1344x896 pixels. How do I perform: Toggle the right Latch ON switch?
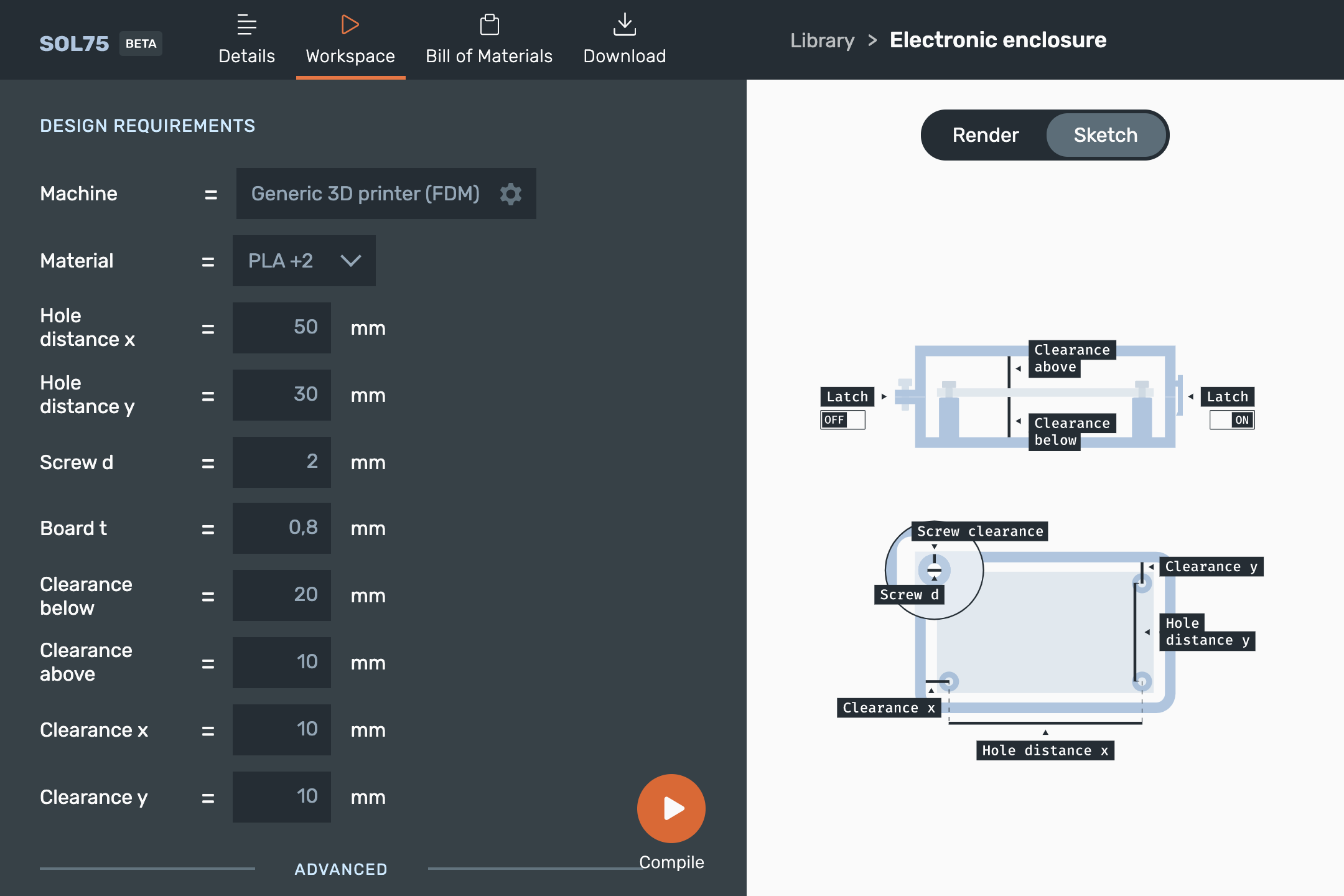(x=1232, y=420)
